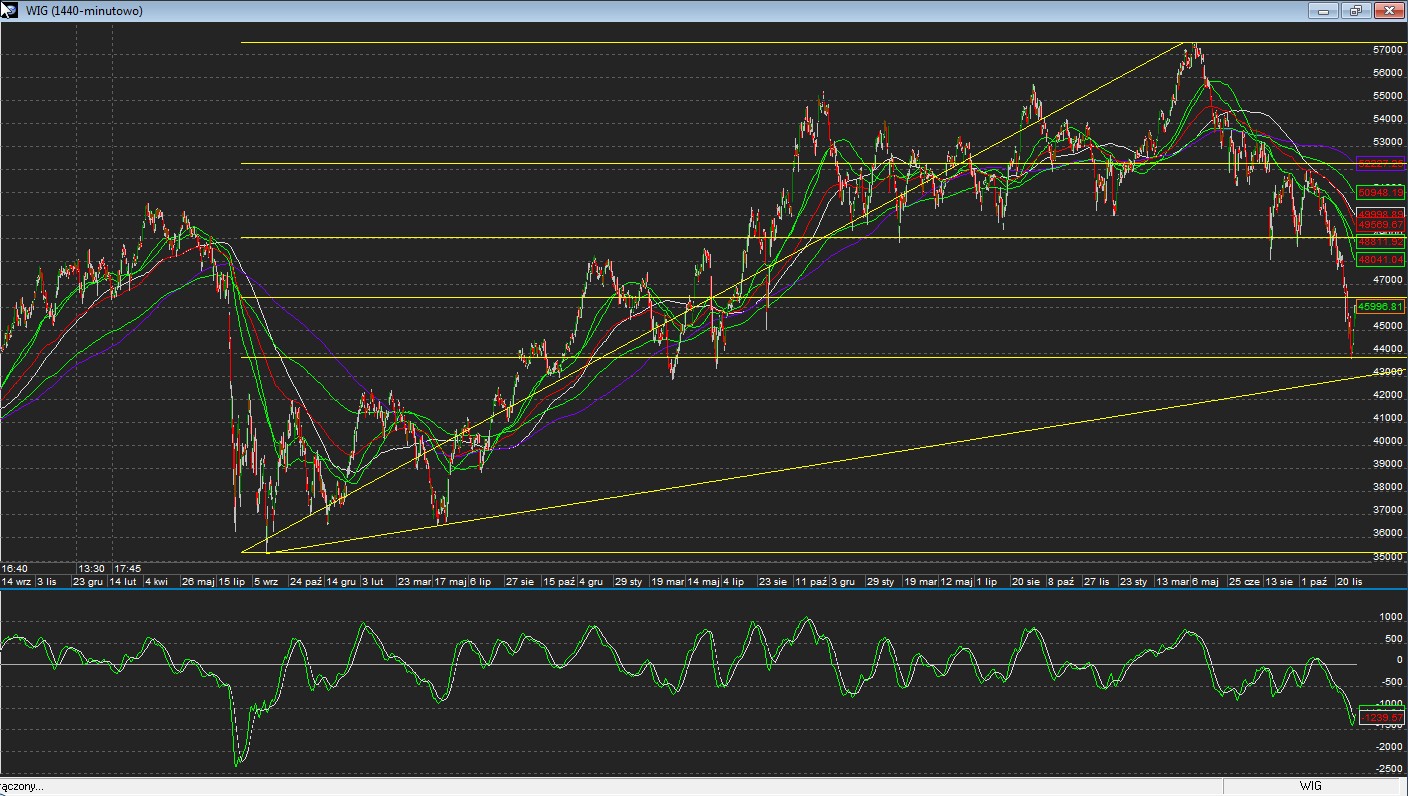Restore down the WIG chart window
This screenshot has height=796, width=1408.
click(x=1355, y=10)
